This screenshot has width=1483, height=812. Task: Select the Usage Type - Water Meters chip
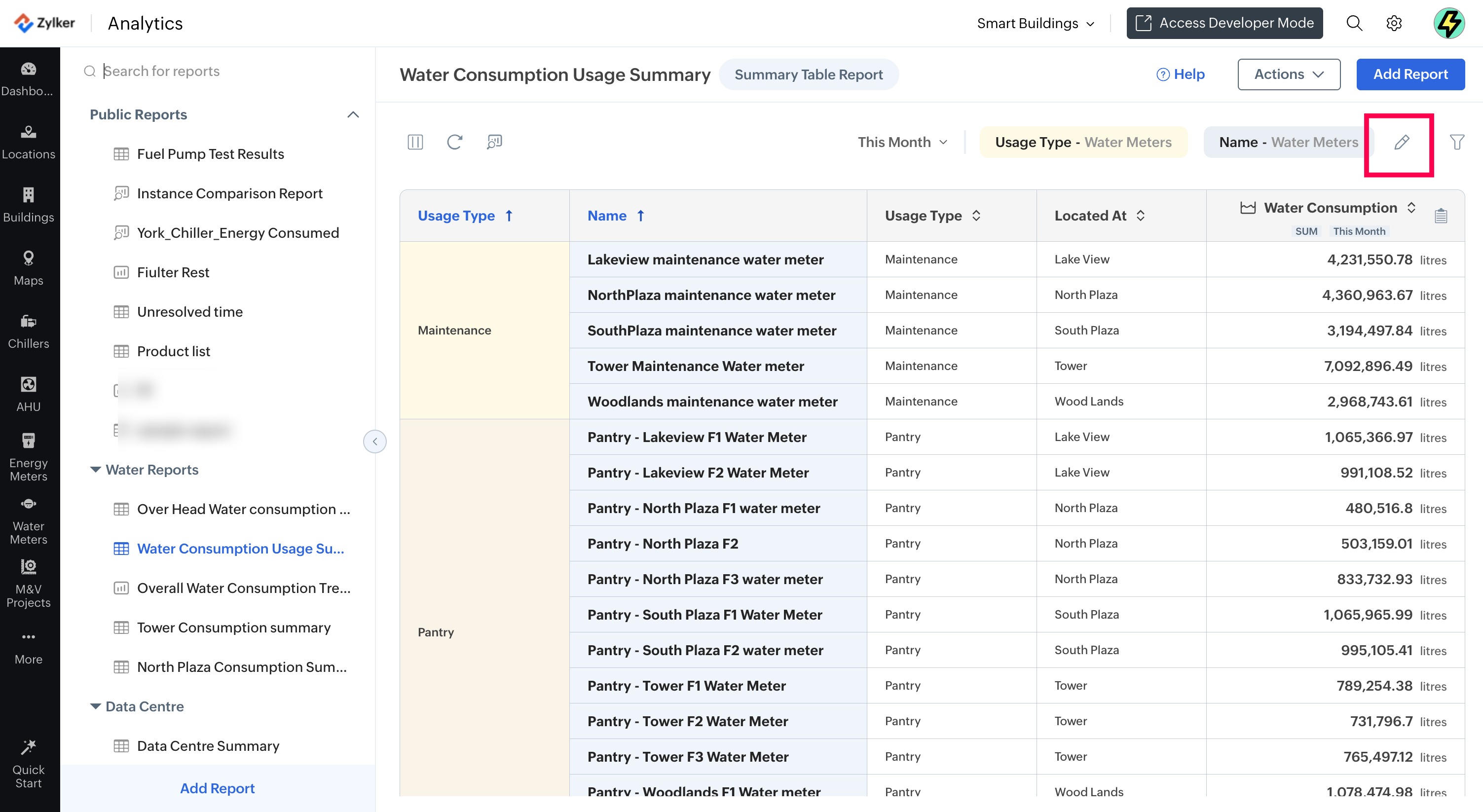coord(1083,142)
